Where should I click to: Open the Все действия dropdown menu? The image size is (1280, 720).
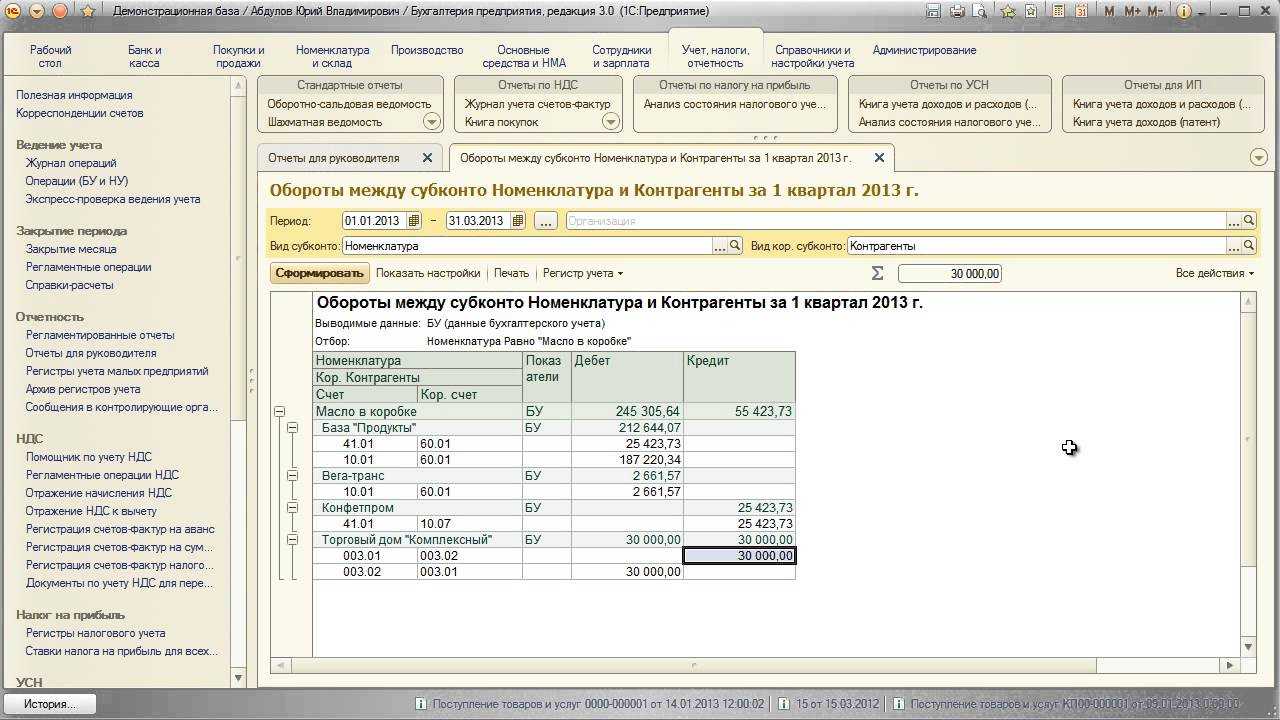click(x=1214, y=273)
